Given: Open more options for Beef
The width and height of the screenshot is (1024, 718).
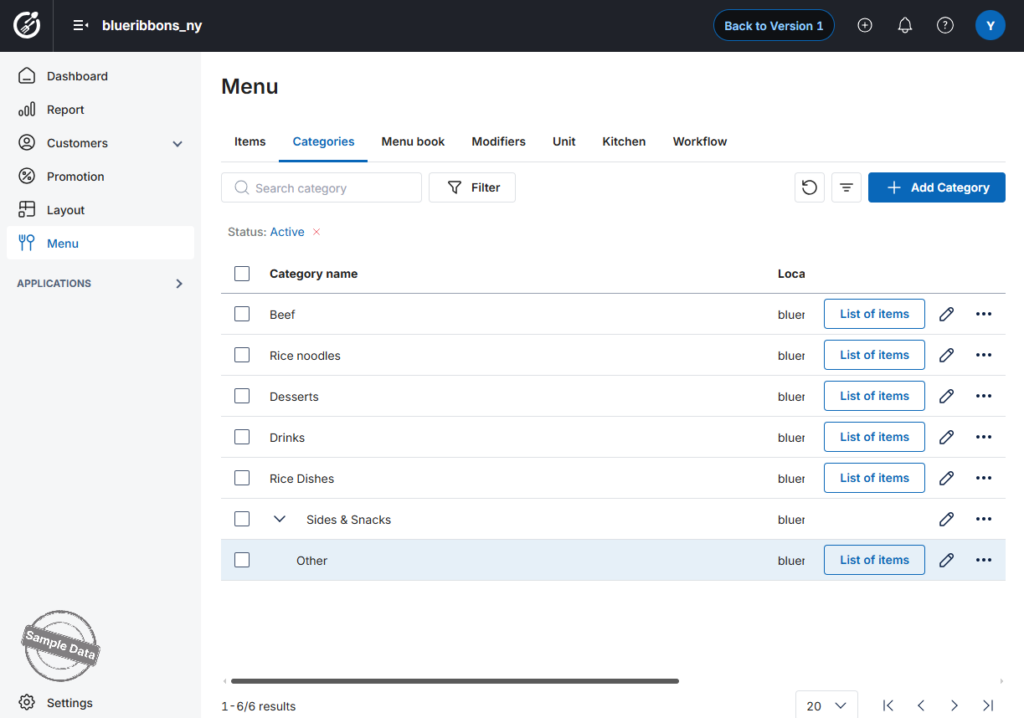Looking at the screenshot, I should pyautogui.click(x=984, y=314).
